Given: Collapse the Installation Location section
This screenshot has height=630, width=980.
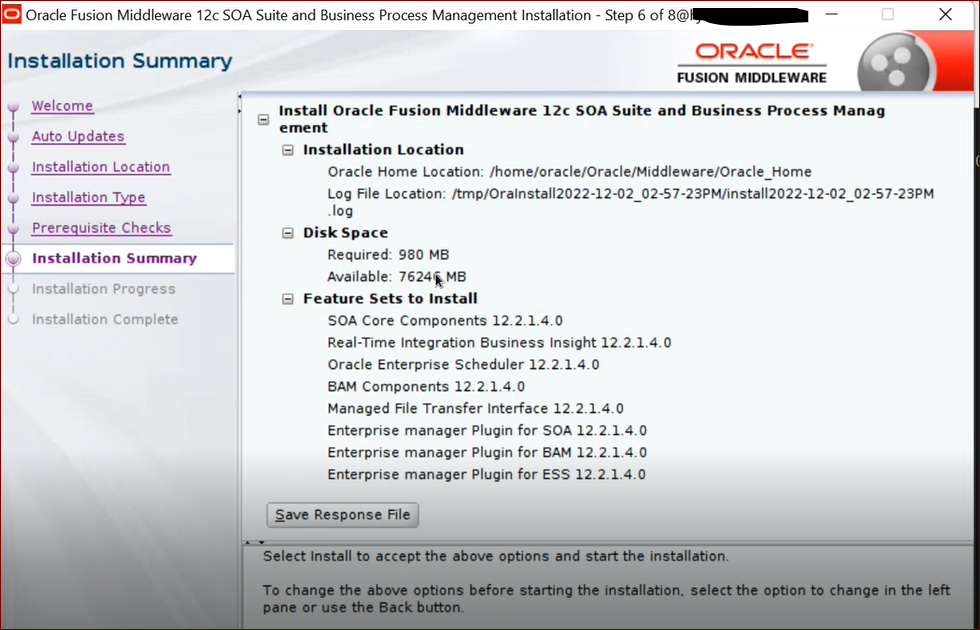Looking at the screenshot, I should click(x=288, y=150).
